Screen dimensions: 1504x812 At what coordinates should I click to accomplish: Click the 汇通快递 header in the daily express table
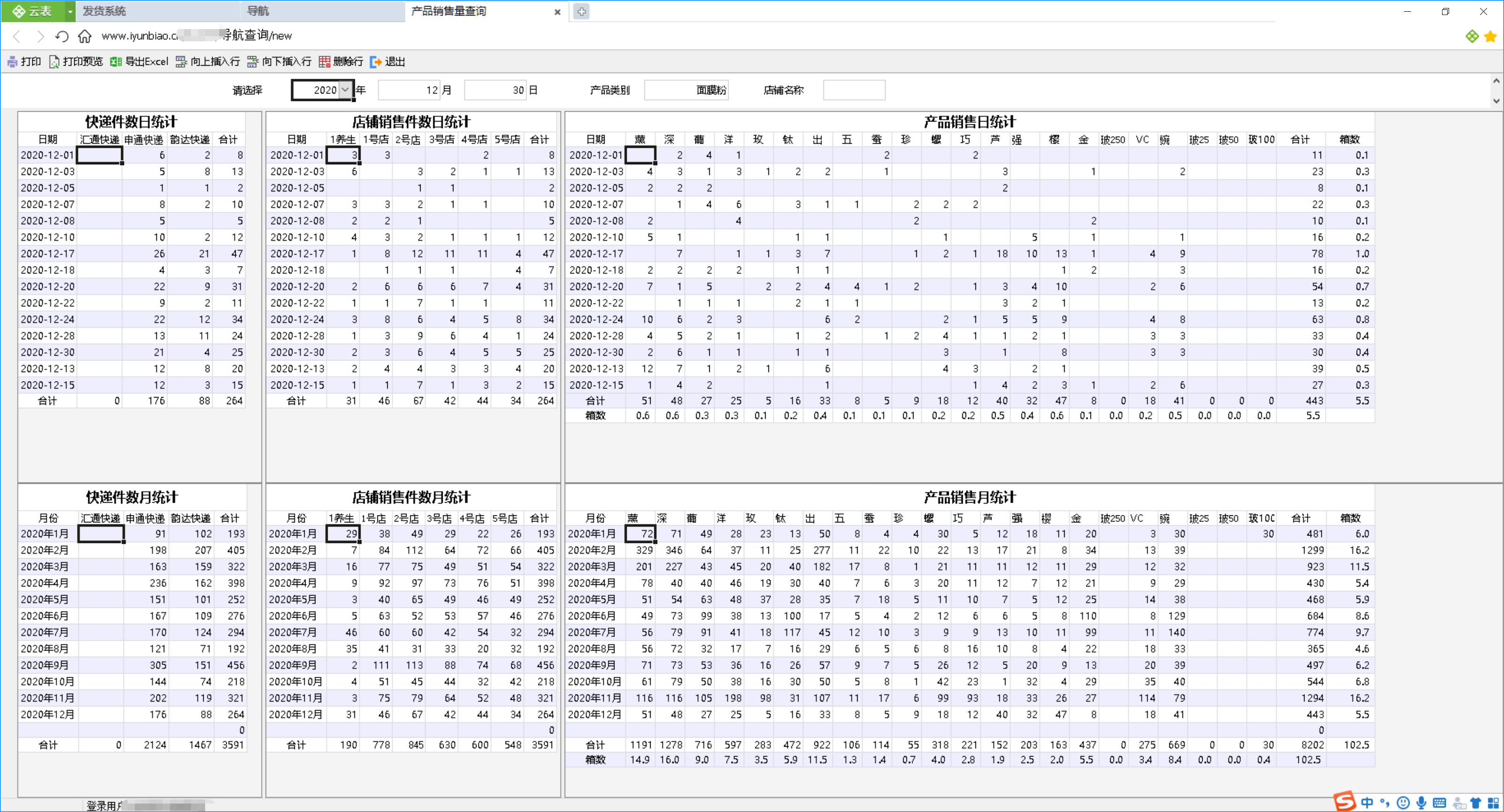point(100,139)
